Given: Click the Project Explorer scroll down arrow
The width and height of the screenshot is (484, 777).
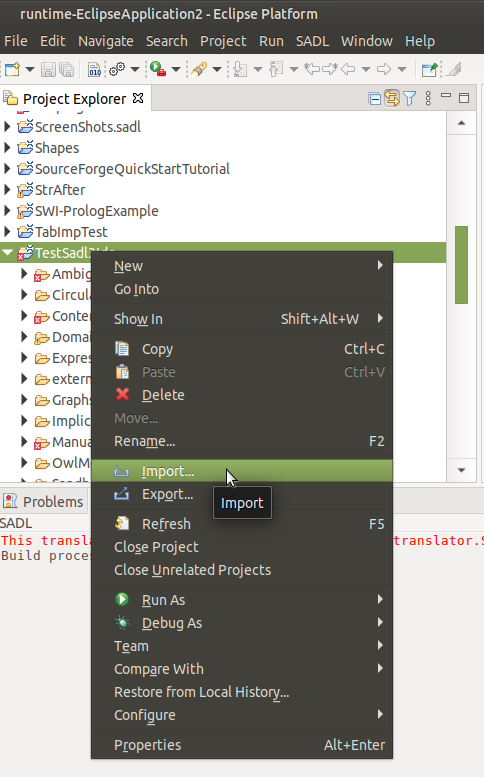Looking at the screenshot, I should click(x=461, y=470).
